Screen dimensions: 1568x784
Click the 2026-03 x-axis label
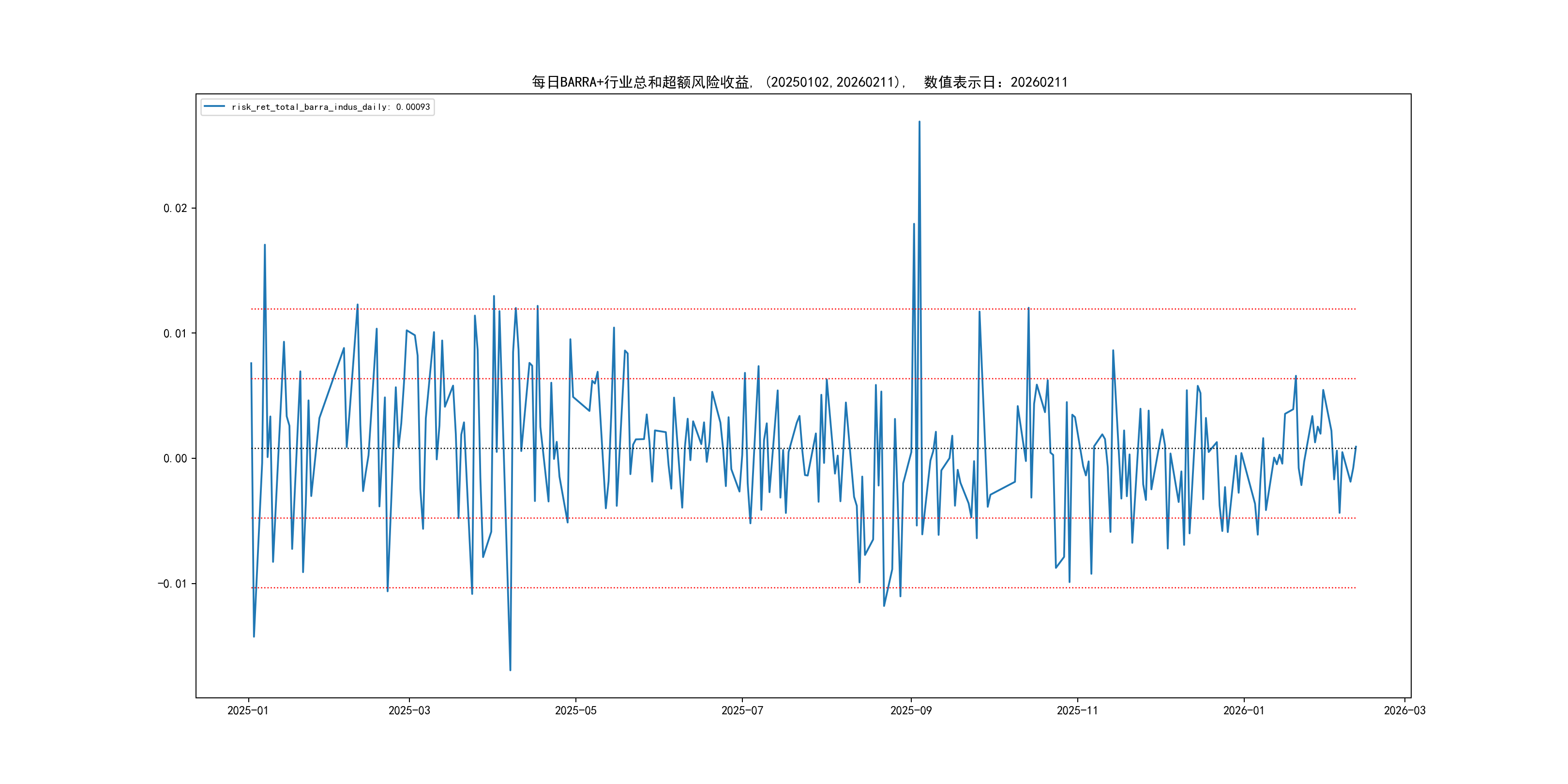(x=1404, y=711)
